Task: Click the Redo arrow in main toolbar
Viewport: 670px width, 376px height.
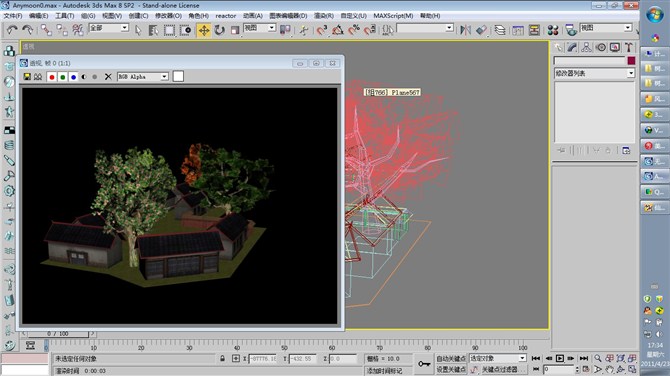Action: click(28, 29)
